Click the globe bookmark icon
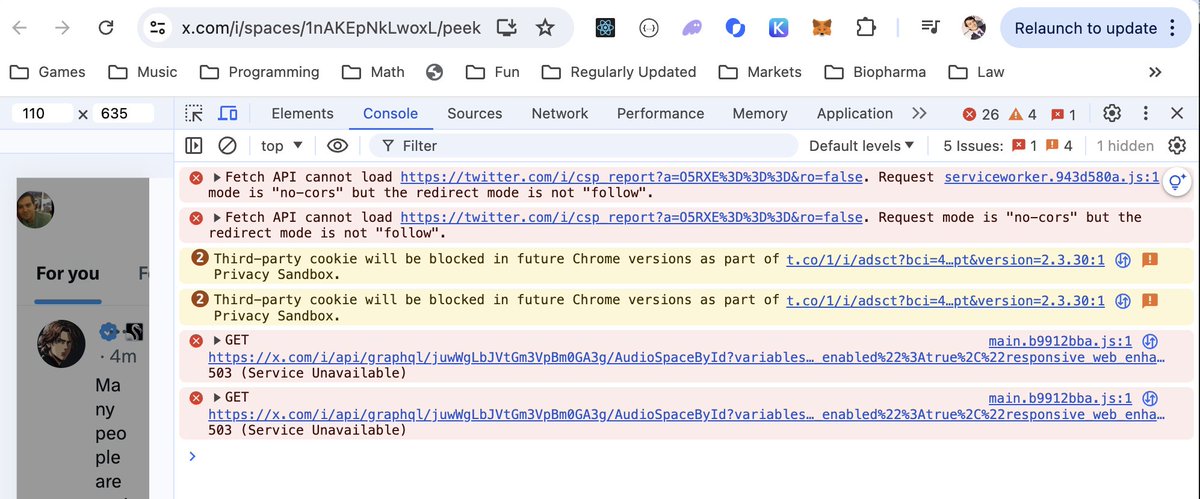Viewport: 1200px width, 499px height. (x=434, y=72)
